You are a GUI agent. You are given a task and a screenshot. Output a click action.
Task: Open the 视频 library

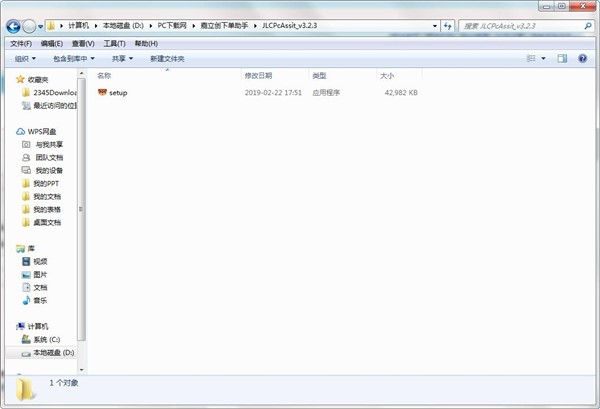35,262
